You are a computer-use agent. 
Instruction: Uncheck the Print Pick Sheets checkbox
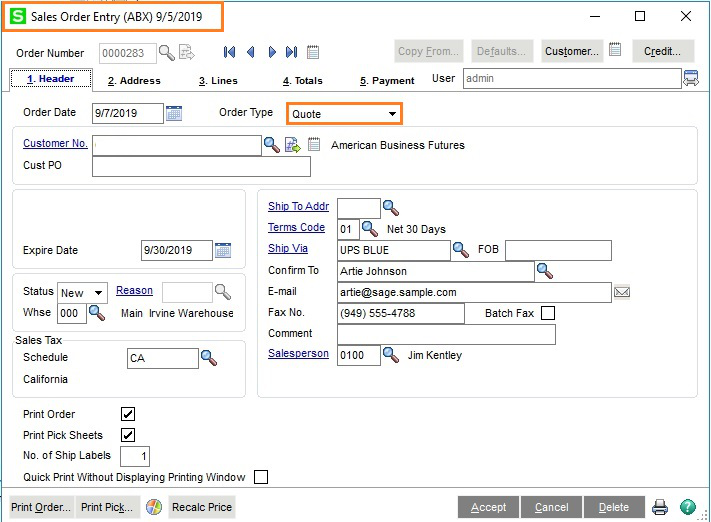(128, 435)
